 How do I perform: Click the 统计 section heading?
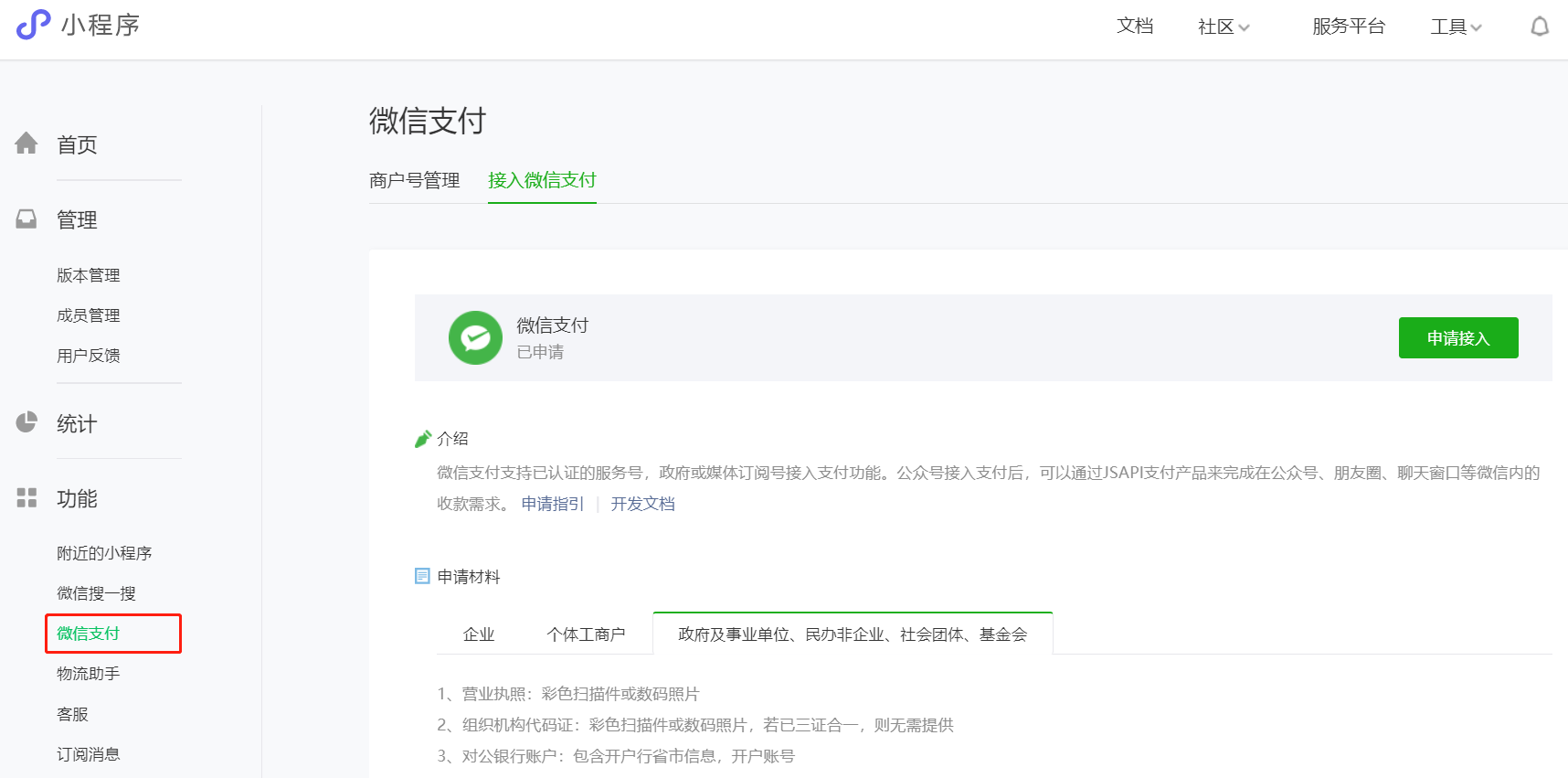77,423
